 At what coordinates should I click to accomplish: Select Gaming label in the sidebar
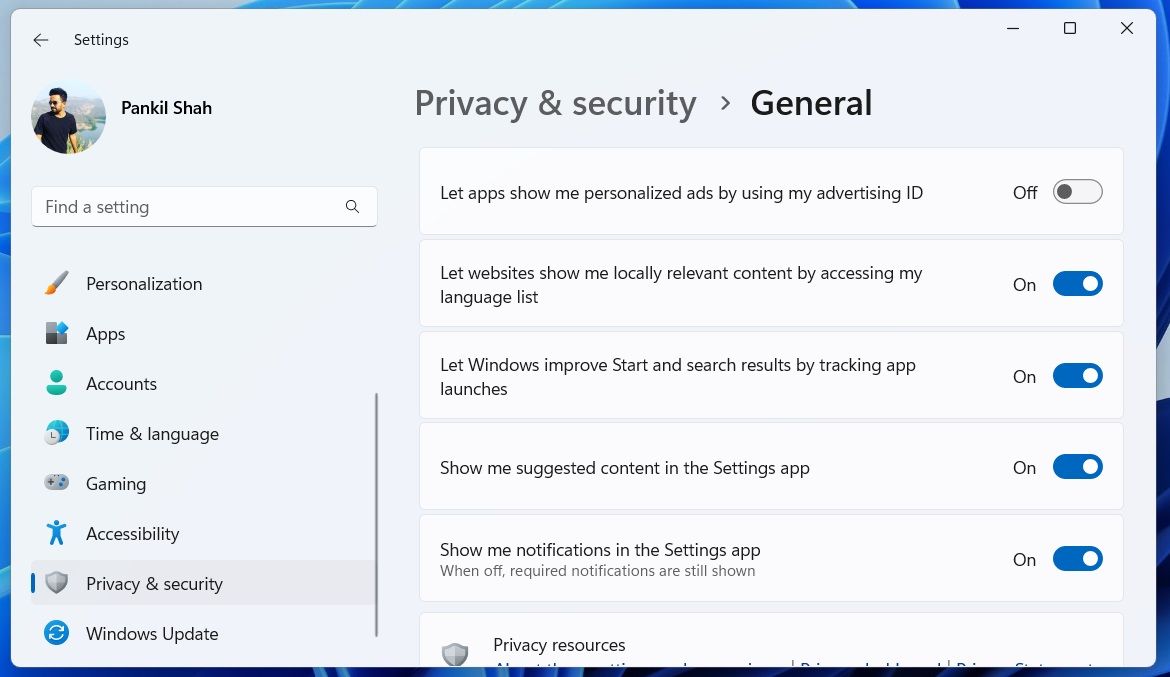coord(116,484)
